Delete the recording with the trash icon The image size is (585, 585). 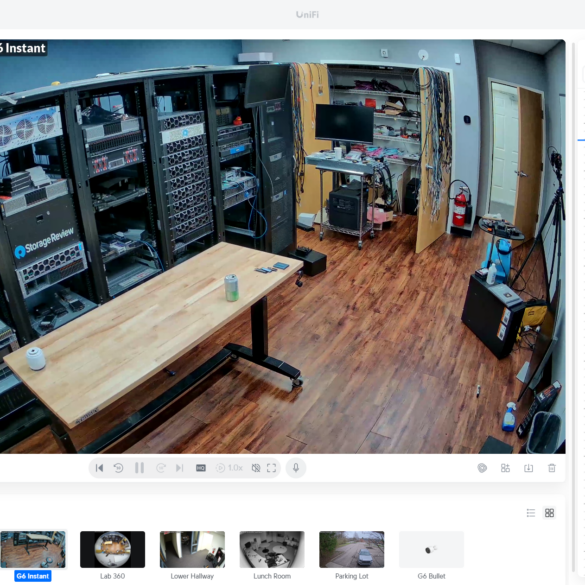[552, 468]
